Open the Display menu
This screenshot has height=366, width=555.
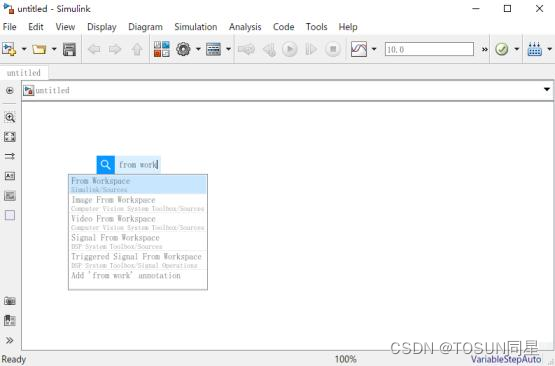pos(102,27)
